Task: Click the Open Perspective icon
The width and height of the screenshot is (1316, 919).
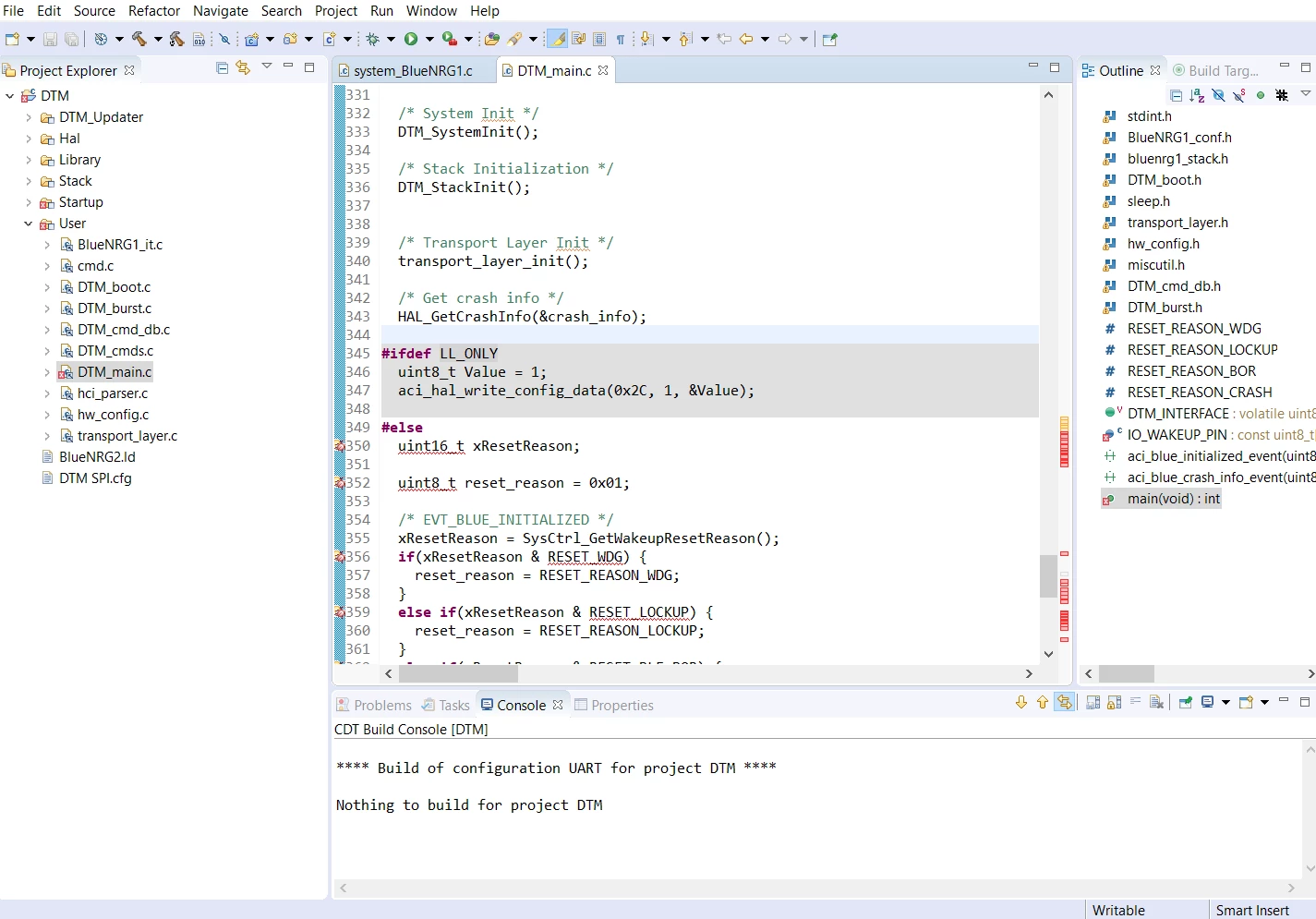Action: click(x=829, y=39)
